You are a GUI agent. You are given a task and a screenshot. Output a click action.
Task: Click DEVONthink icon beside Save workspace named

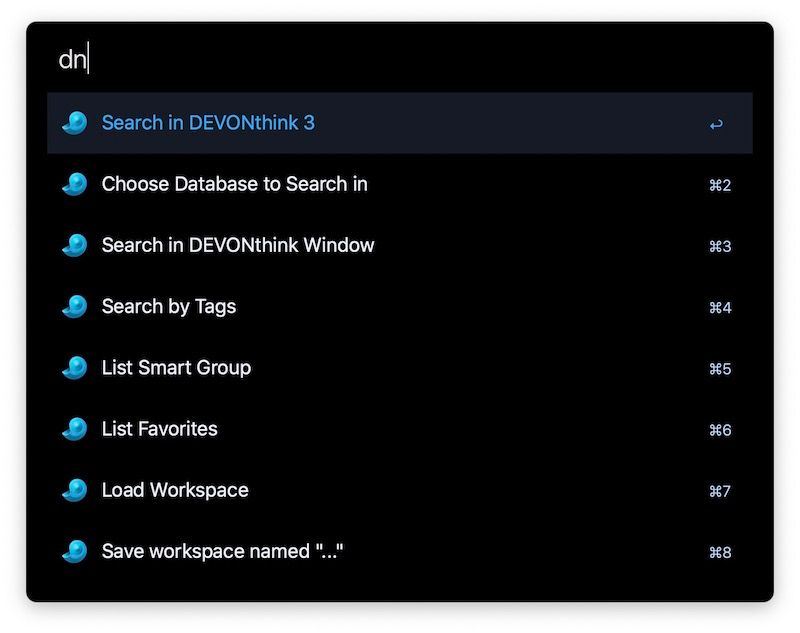(75, 551)
